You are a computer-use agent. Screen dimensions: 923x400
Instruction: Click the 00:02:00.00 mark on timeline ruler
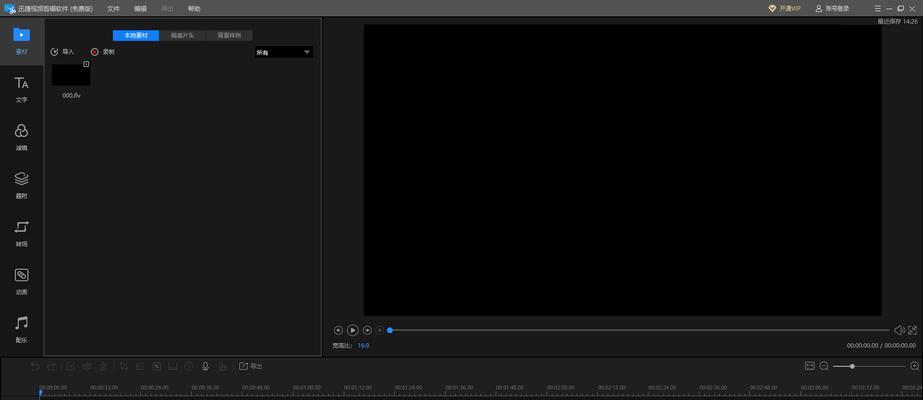(x=562, y=388)
